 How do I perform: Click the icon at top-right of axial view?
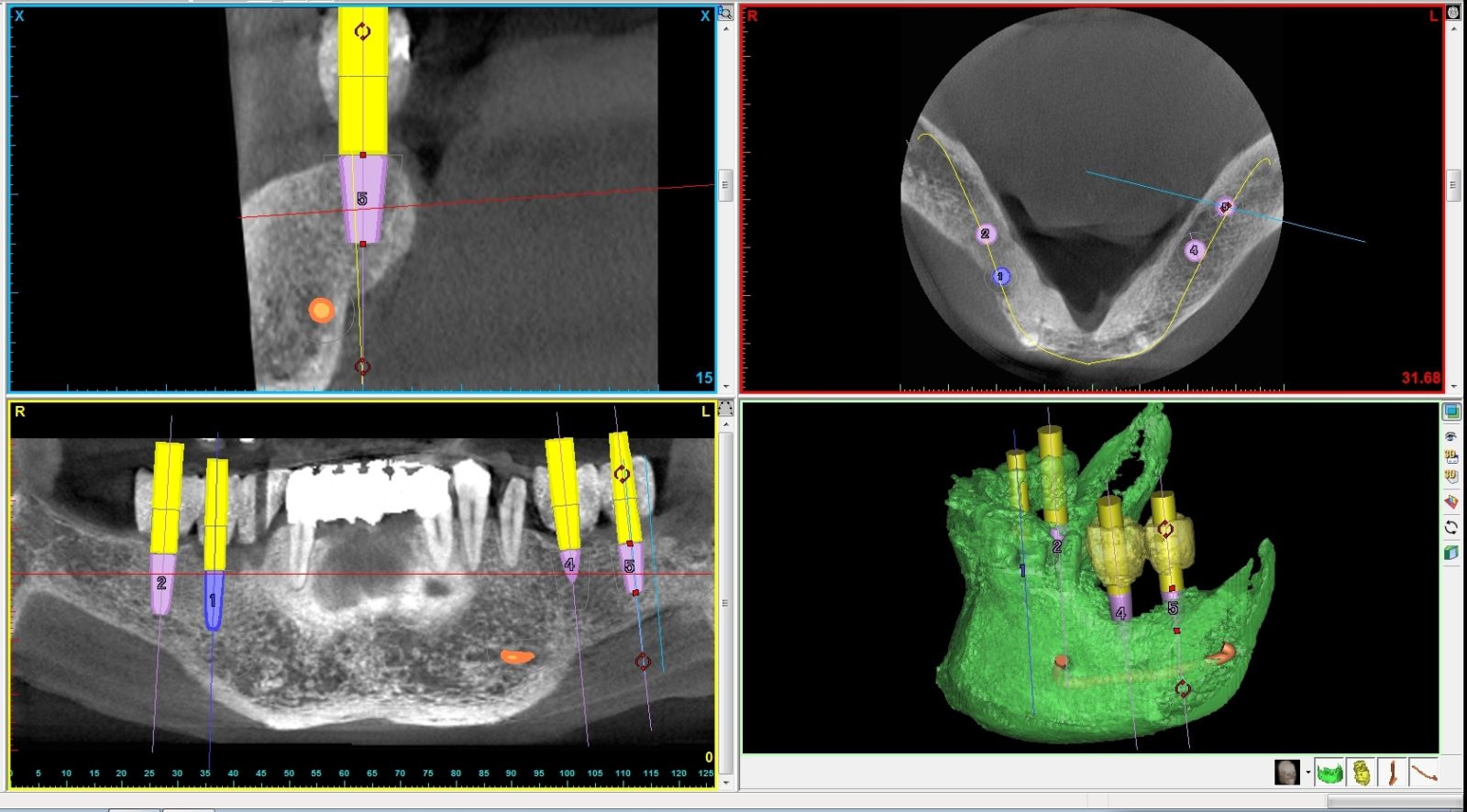click(x=1453, y=13)
